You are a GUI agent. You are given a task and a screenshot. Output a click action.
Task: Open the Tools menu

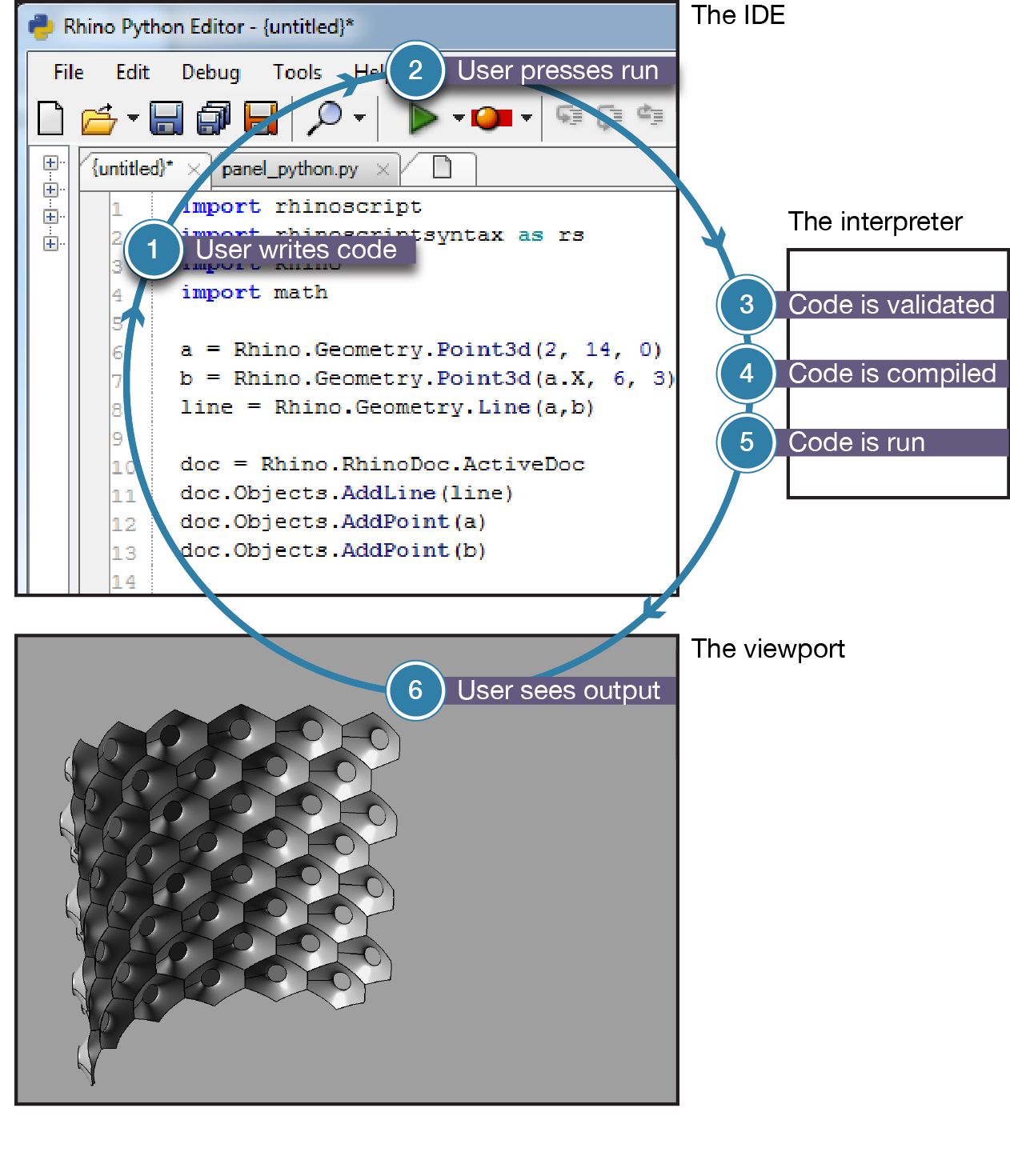297,72
